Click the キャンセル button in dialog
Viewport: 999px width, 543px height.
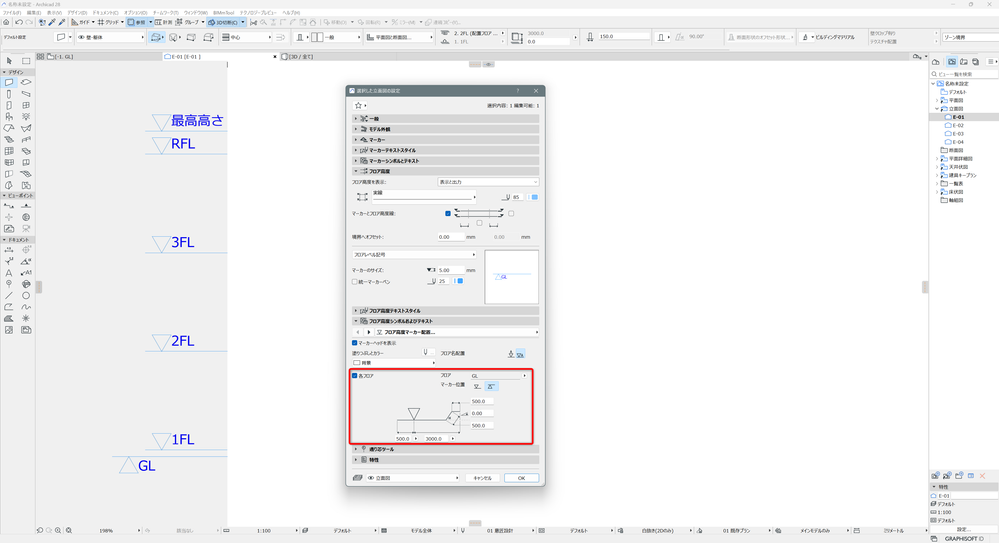point(482,478)
